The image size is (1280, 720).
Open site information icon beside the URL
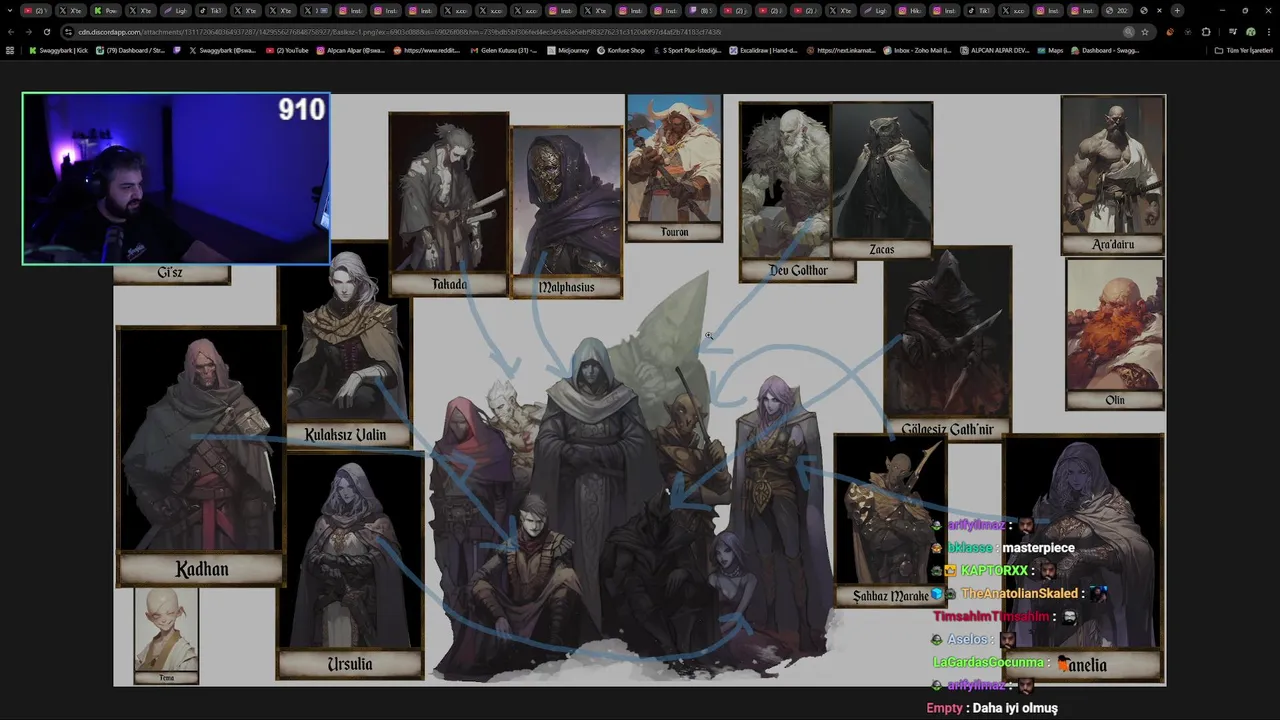click(67, 32)
